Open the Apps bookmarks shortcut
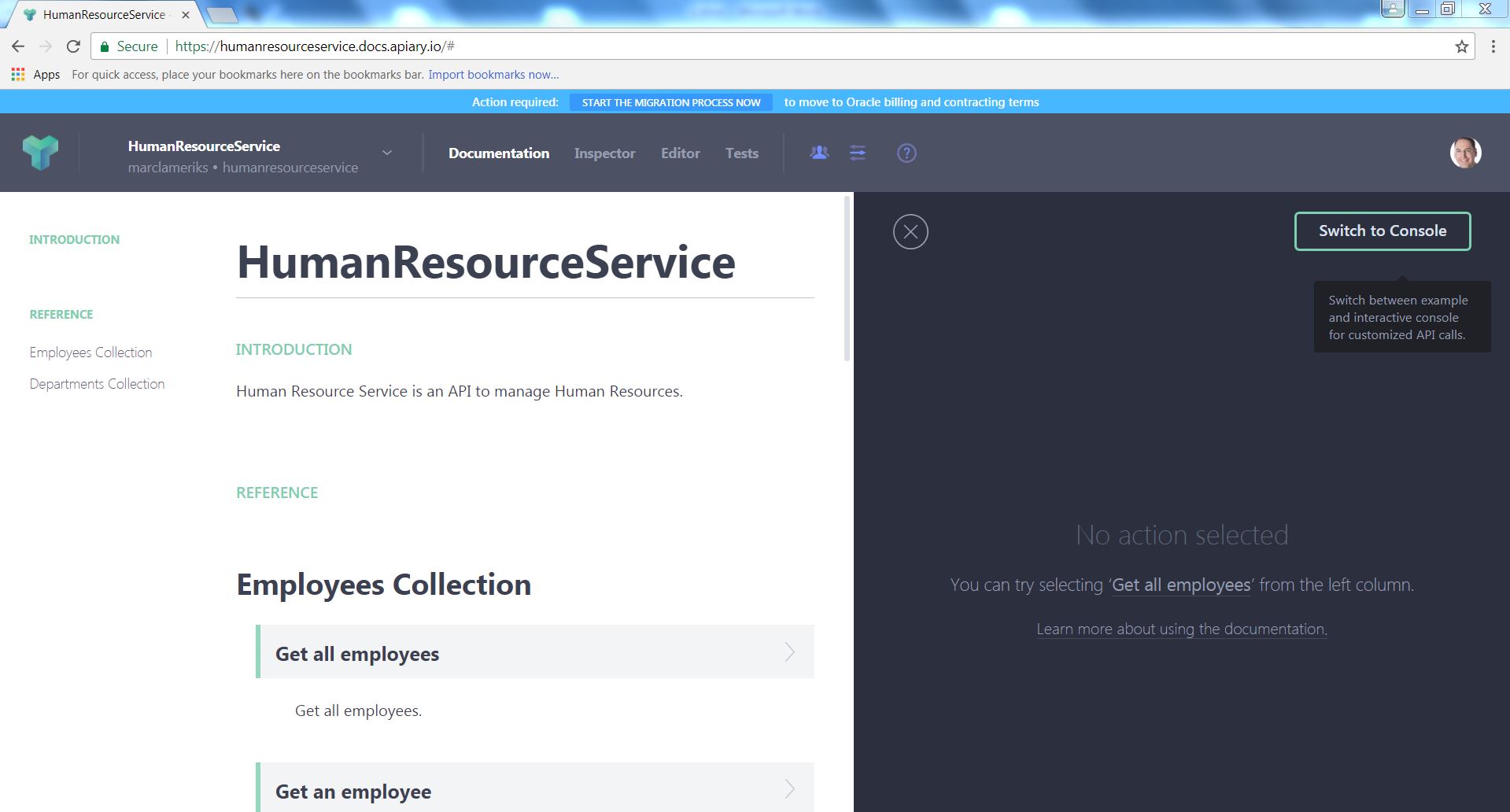The width and height of the screenshot is (1510, 812). tap(36, 75)
